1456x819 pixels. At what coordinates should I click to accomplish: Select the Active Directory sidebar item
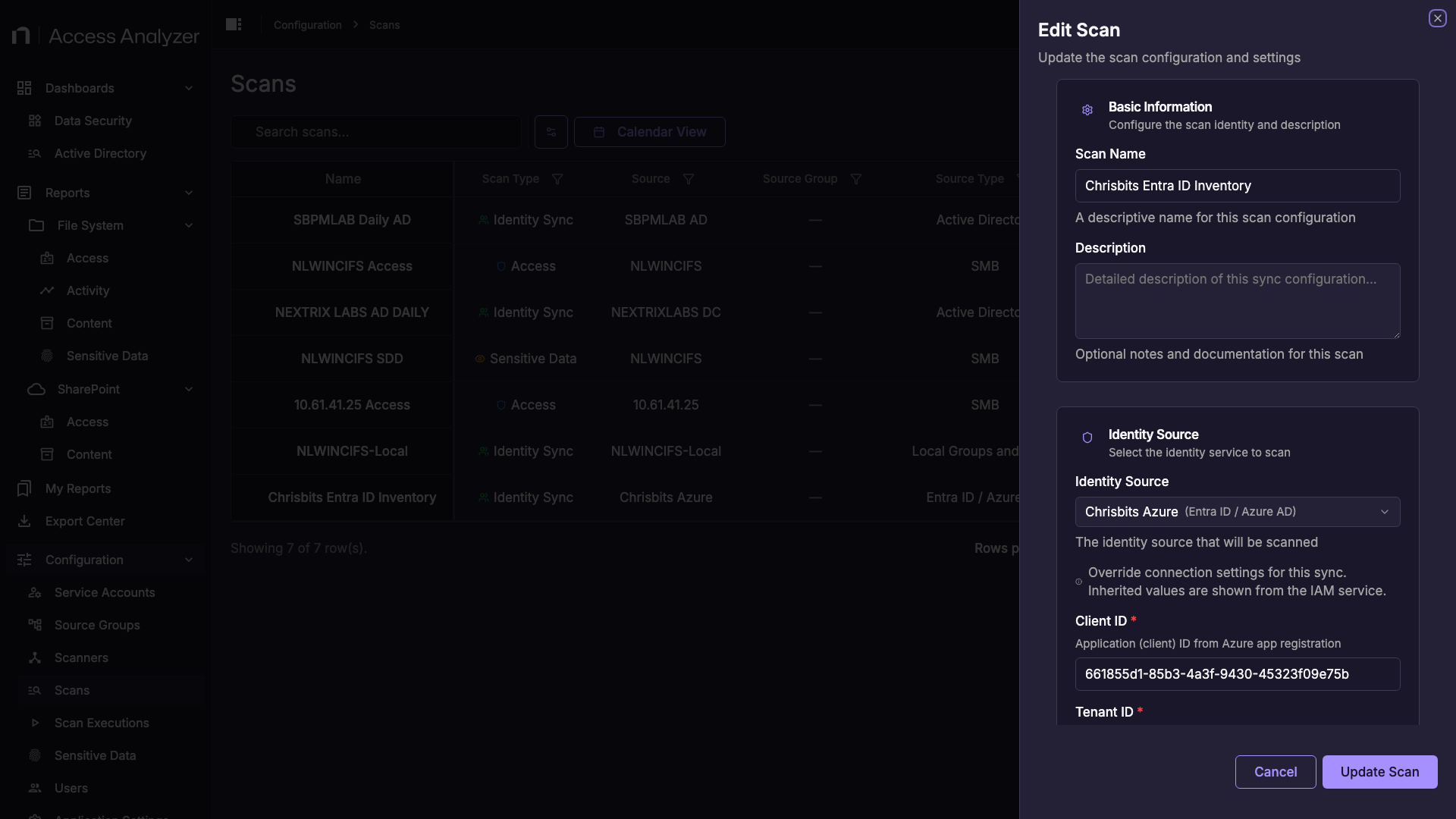[99, 153]
